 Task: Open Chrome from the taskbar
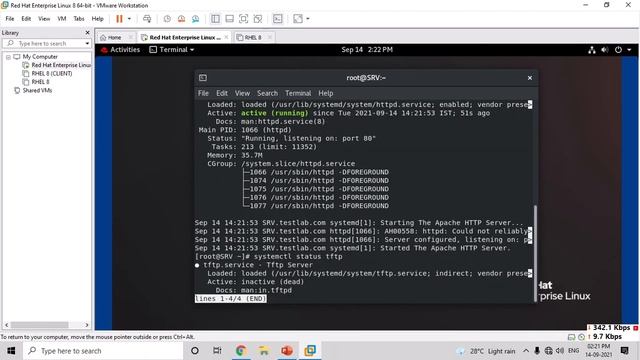(240, 351)
